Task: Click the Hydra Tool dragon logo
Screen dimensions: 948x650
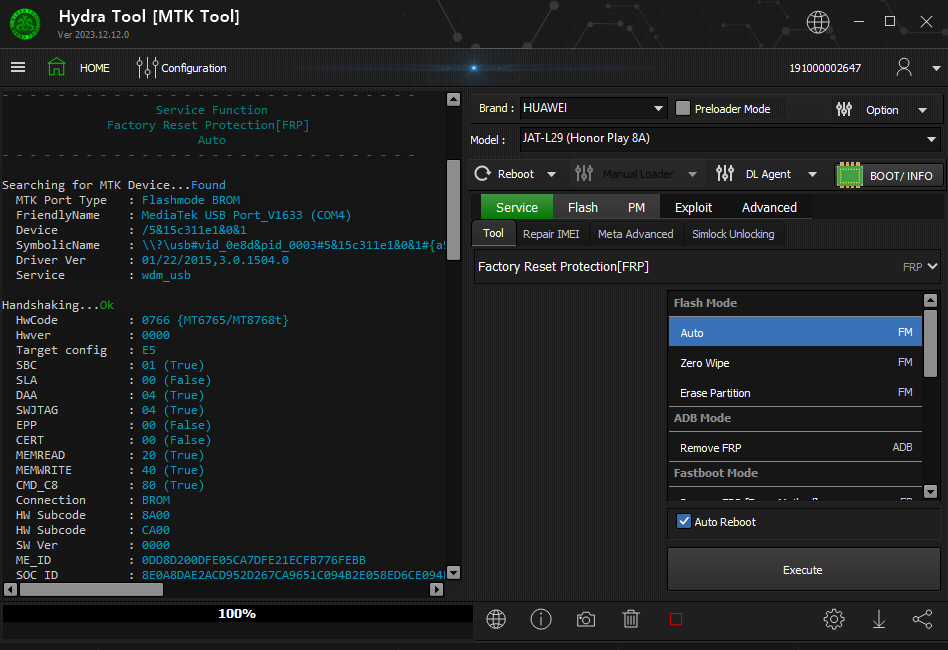Action: [x=25, y=24]
